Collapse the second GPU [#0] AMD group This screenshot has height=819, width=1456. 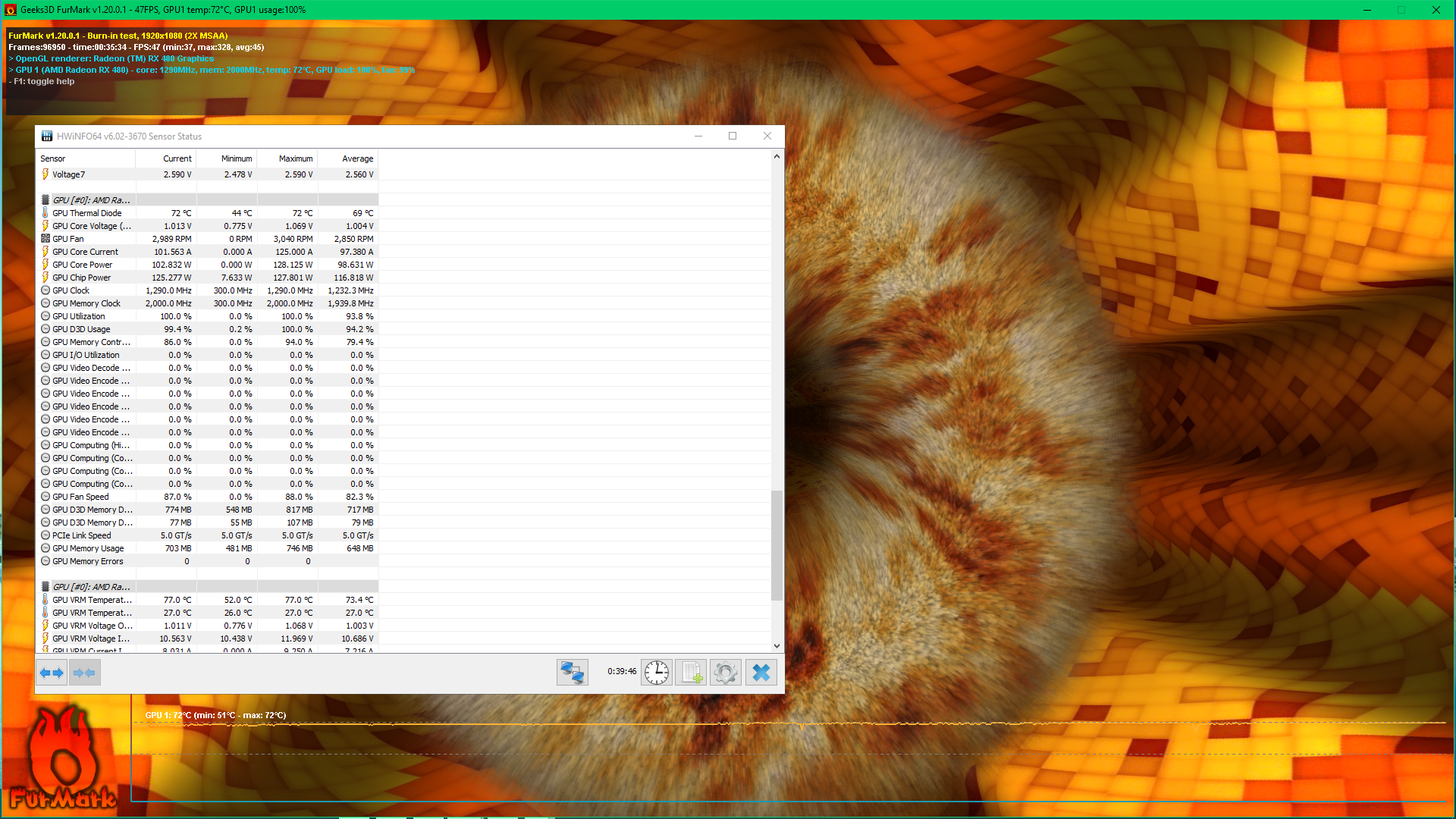(x=91, y=587)
